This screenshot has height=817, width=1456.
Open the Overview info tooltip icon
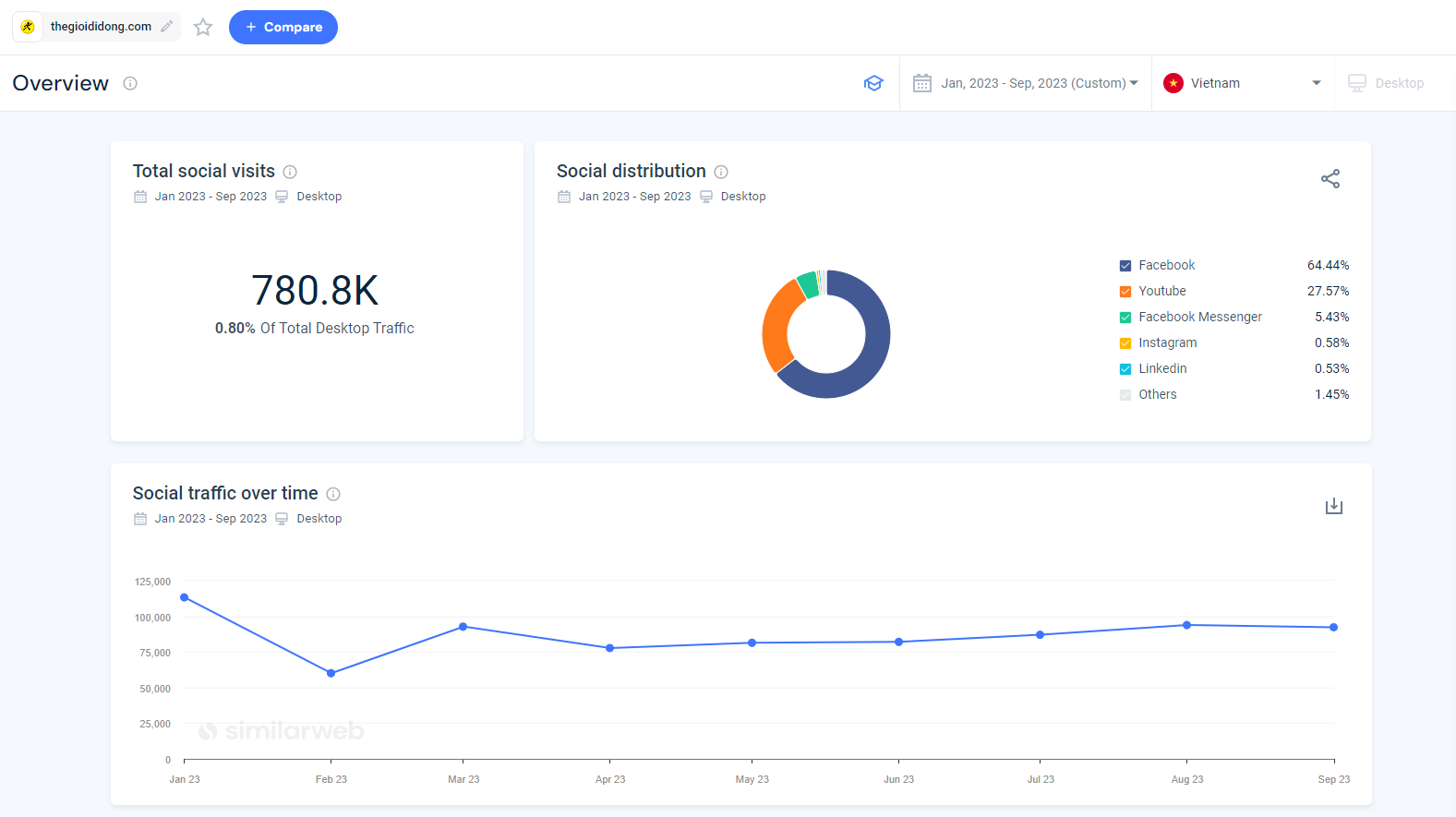[130, 83]
